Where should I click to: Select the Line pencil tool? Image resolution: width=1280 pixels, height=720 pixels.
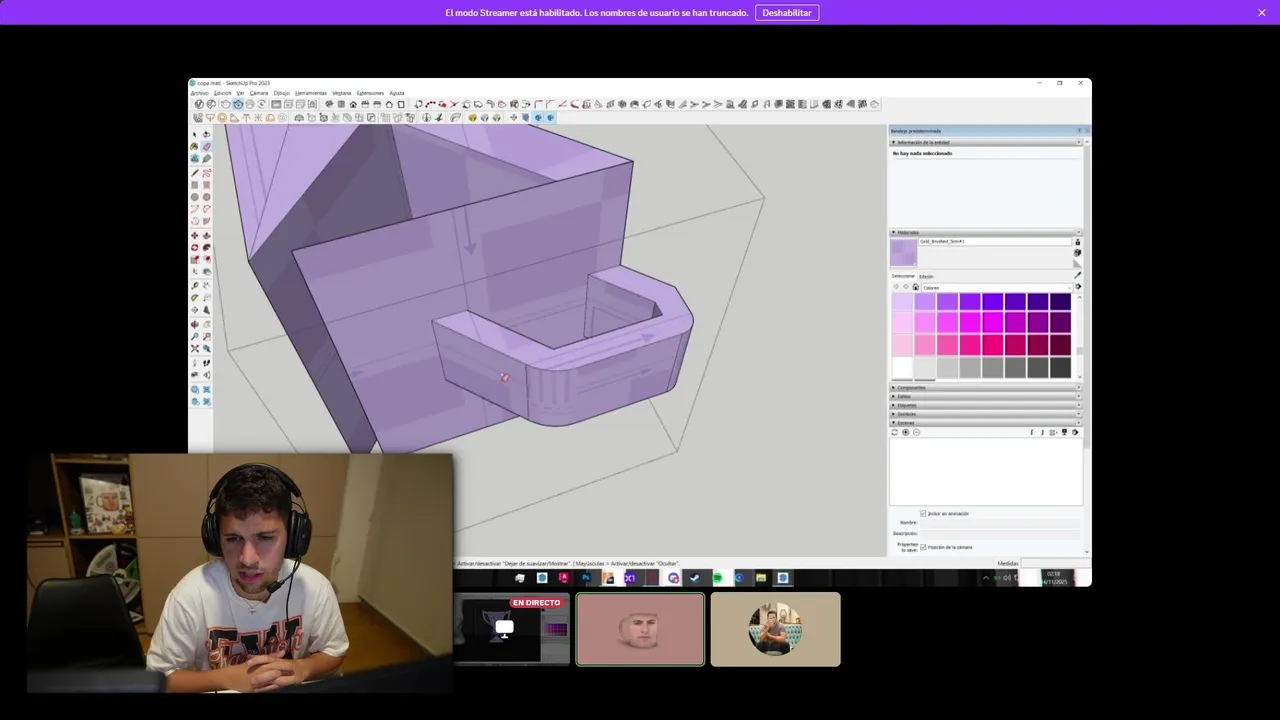point(195,172)
